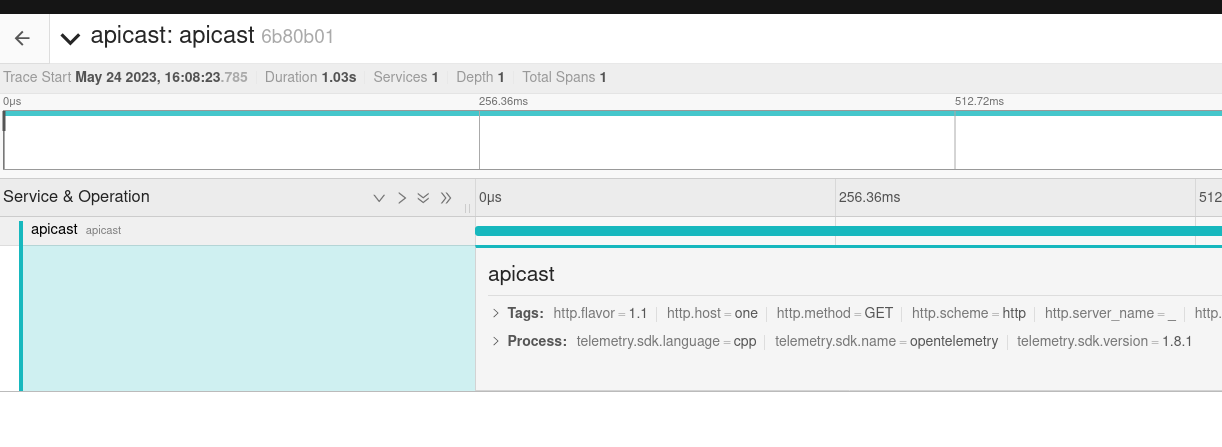Expand the Process section
Image resolution: width=1222 pixels, height=447 pixels.
[496, 341]
